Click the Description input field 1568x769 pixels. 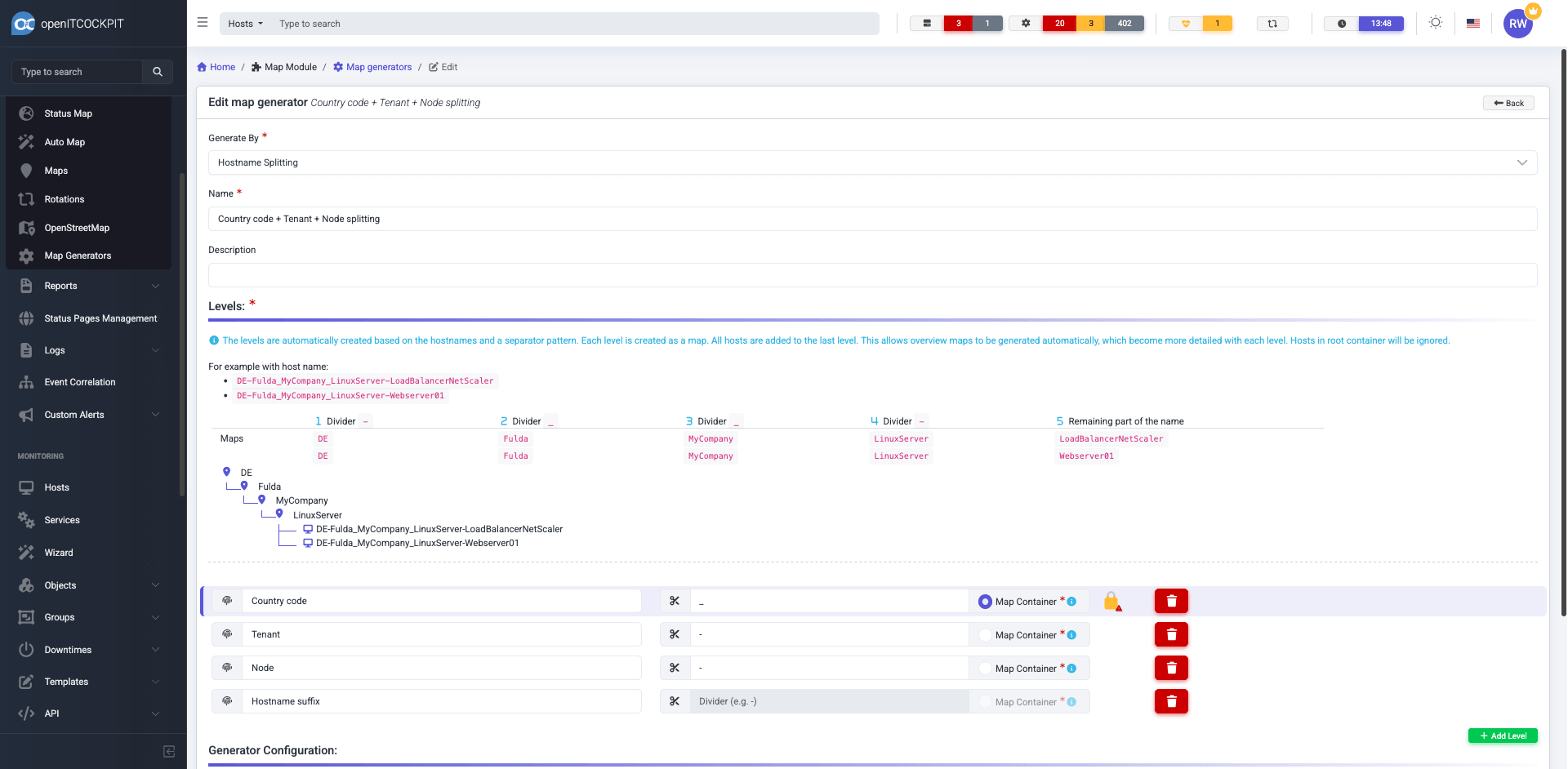[871, 275]
